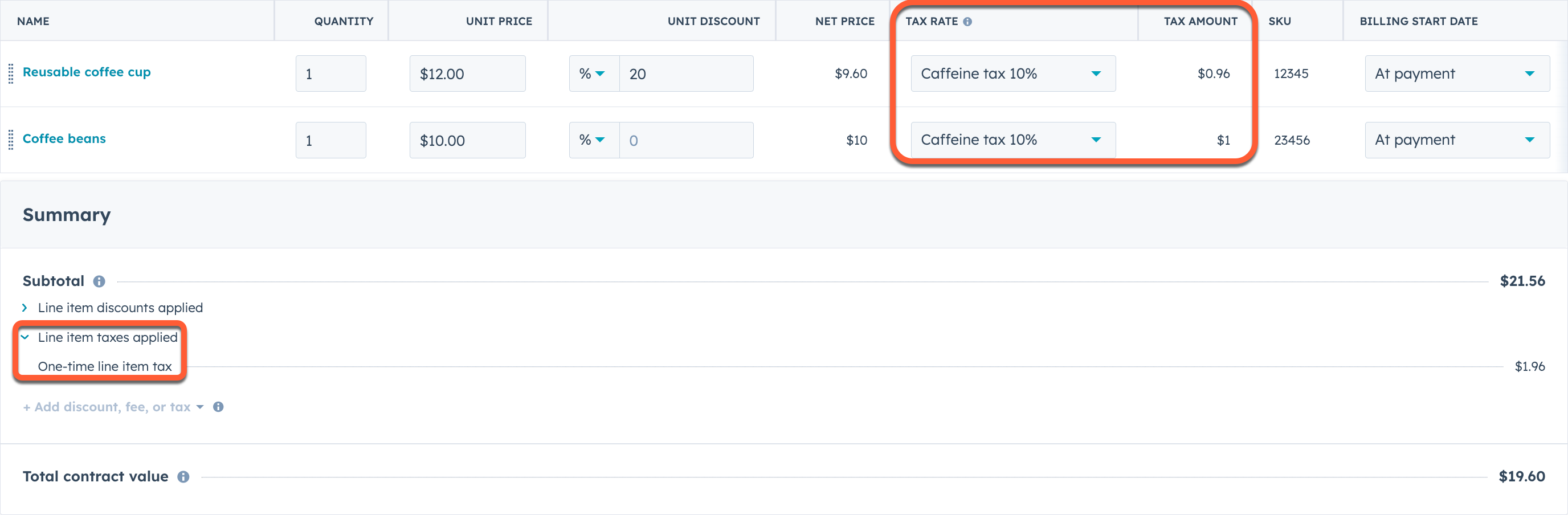
Task: Click the One-time line item tax label
Action: pyautogui.click(x=105, y=366)
